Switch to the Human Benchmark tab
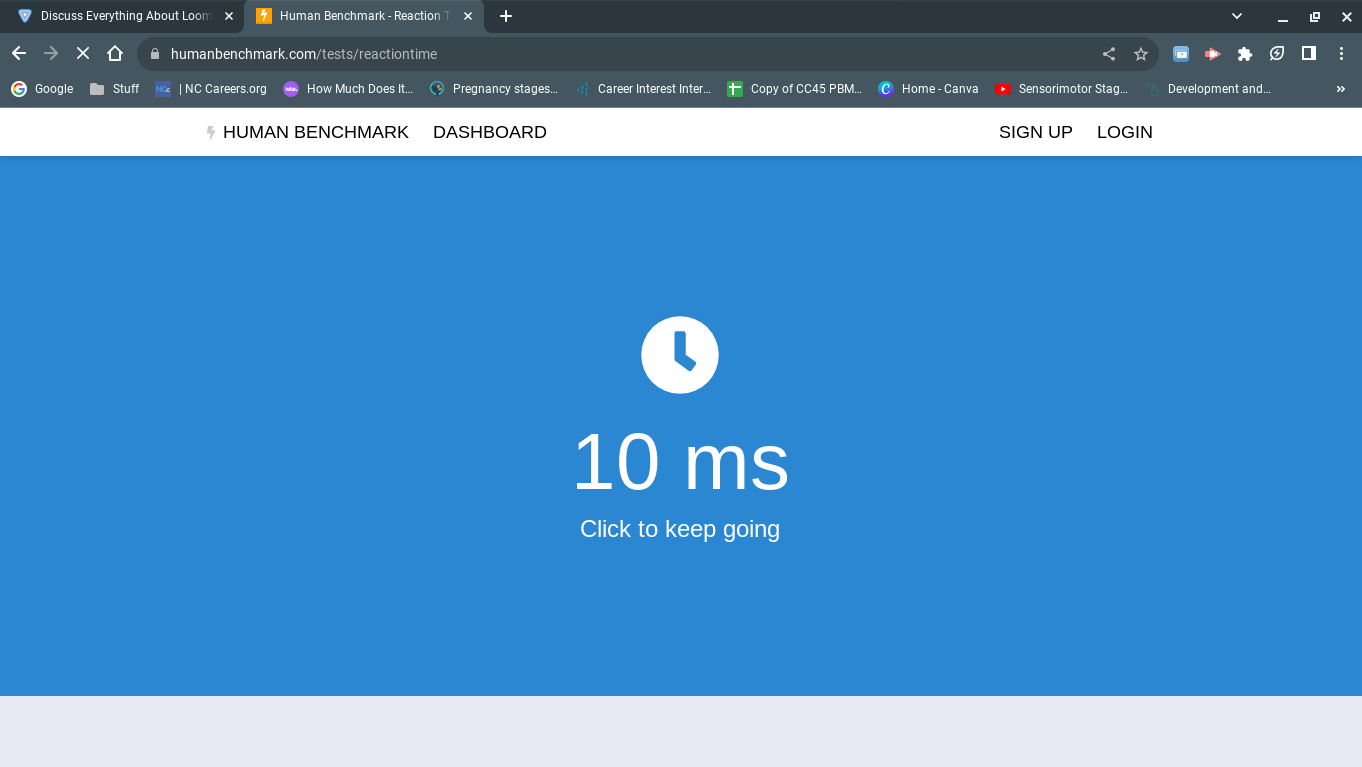Image resolution: width=1362 pixels, height=767 pixels. point(360,16)
